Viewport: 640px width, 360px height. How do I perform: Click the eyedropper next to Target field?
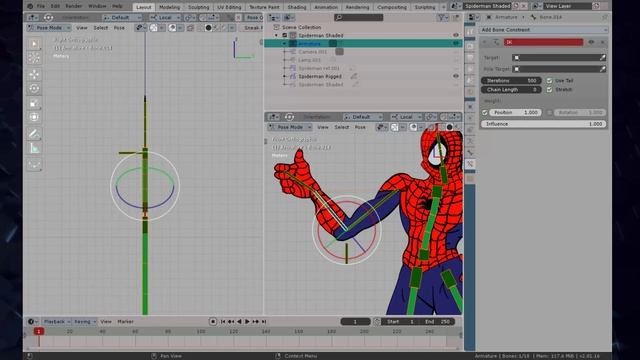(602, 58)
